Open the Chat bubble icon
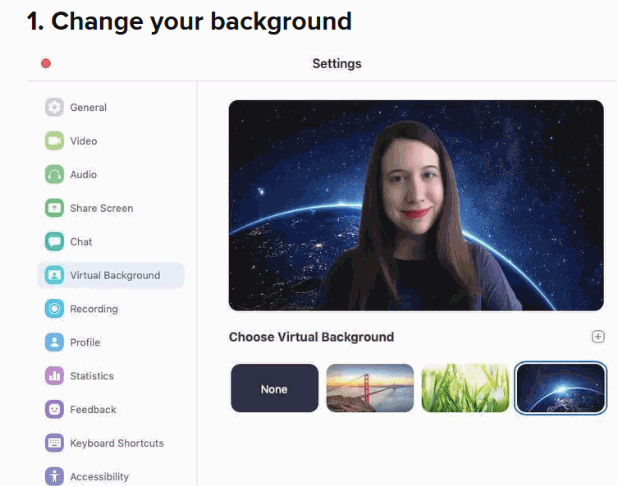617x486 pixels. click(54, 242)
